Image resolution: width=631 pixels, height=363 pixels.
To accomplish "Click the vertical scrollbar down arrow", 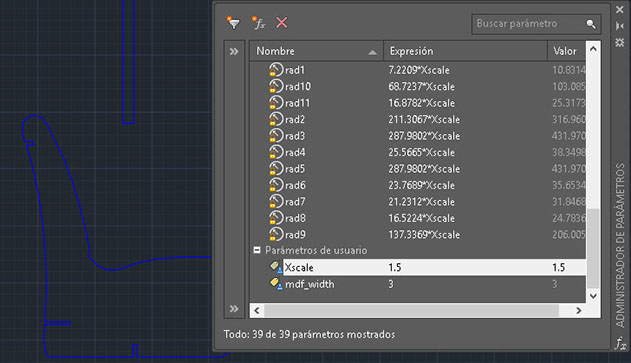I will 593,296.
